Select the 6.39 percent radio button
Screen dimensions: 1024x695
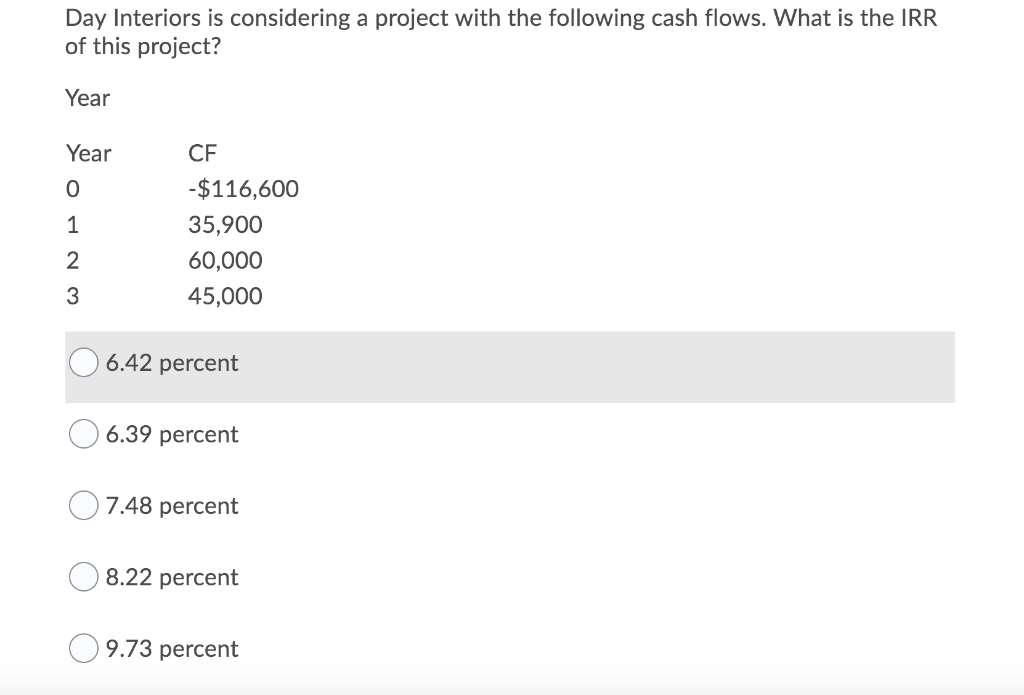click(x=84, y=433)
